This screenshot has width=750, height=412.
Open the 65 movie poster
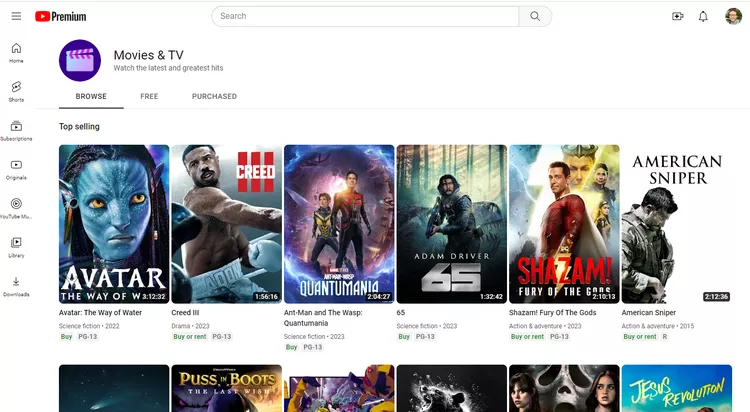[452, 224]
